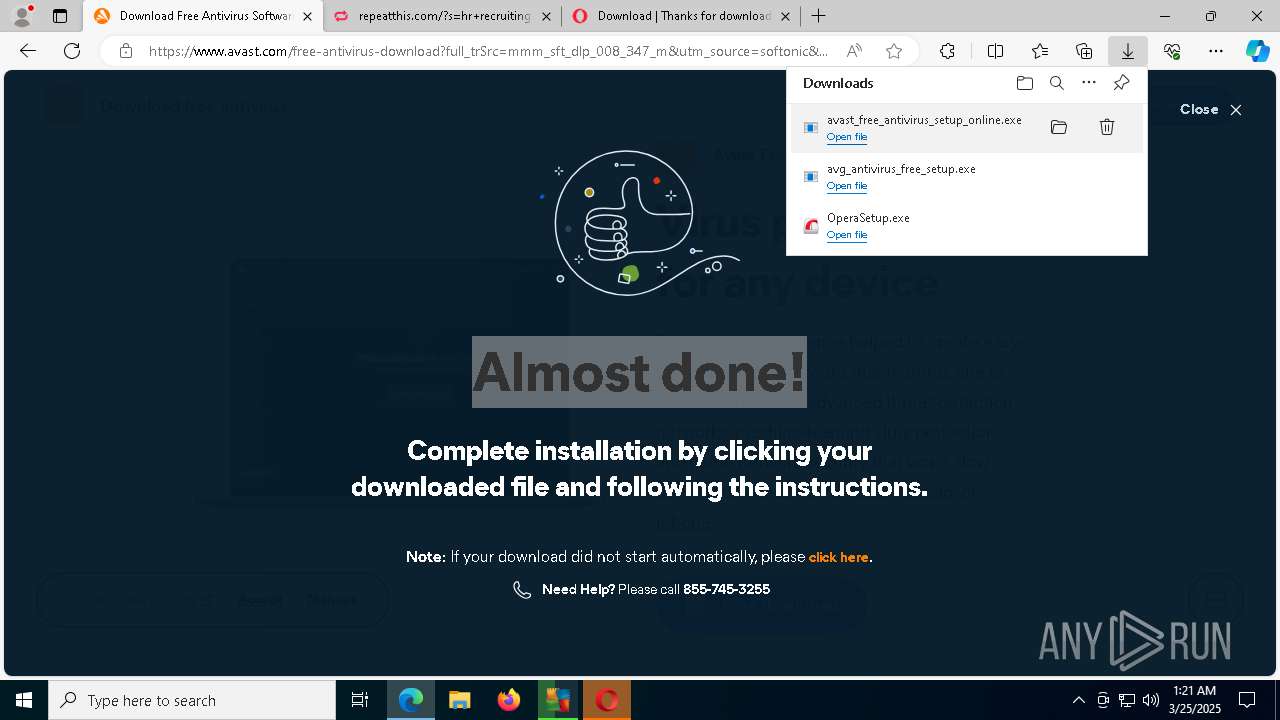The image size is (1280, 720).
Task: Open Edge Settings and more menu
Action: (1216, 51)
